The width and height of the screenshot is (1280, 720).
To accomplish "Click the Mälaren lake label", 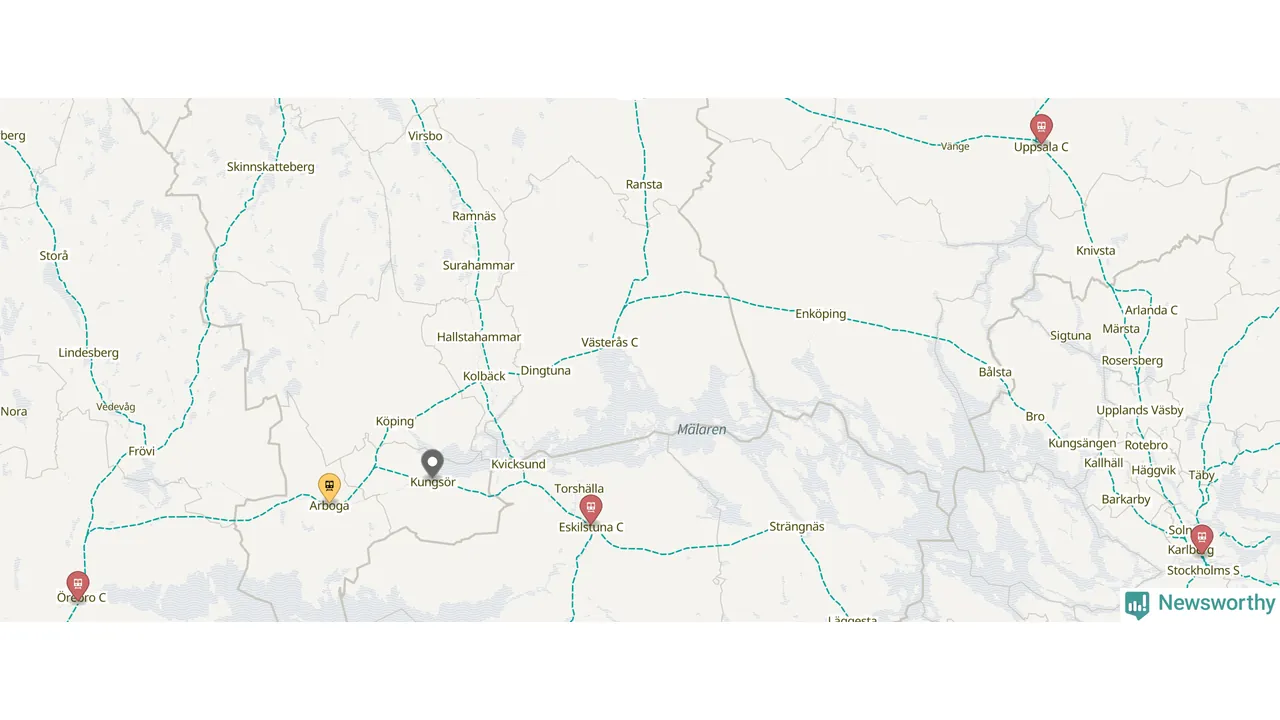I will [x=702, y=430].
